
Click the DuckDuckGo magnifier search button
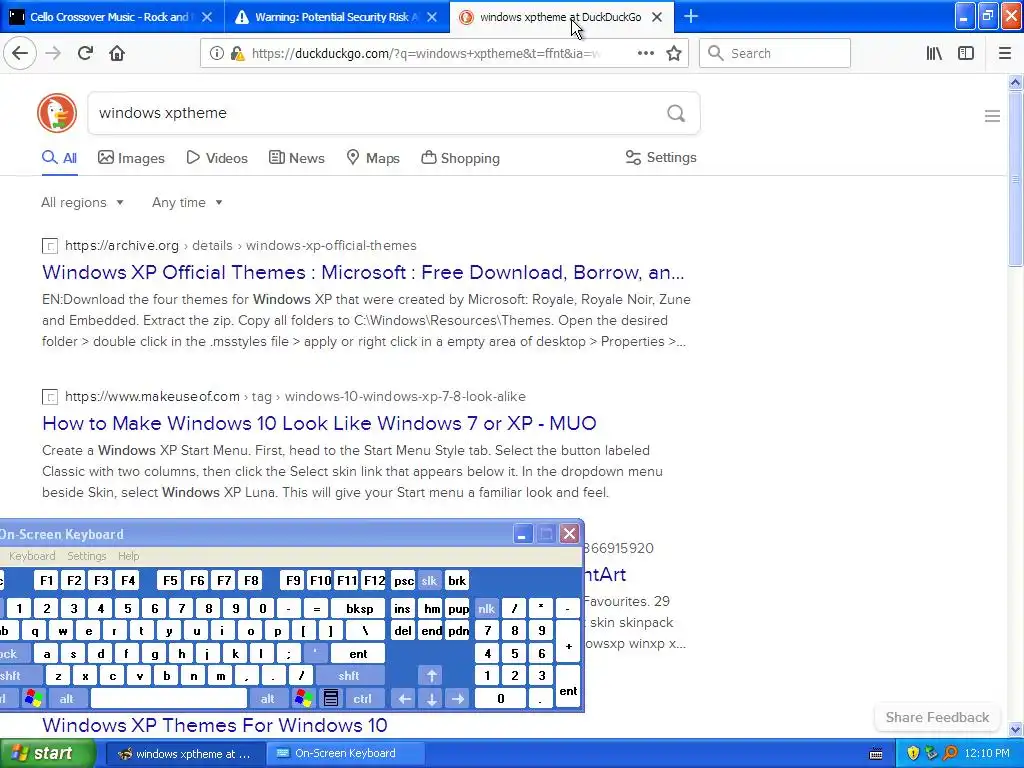[676, 114]
